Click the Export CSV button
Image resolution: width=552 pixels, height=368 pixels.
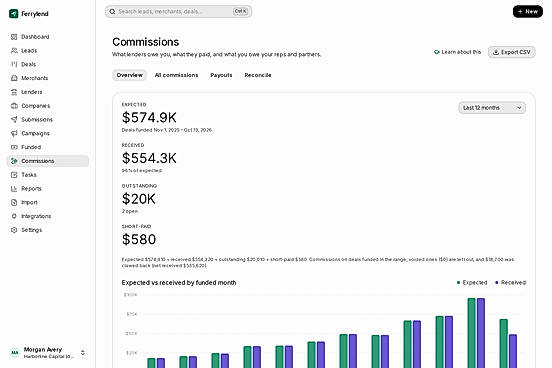click(x=512, y=52)
